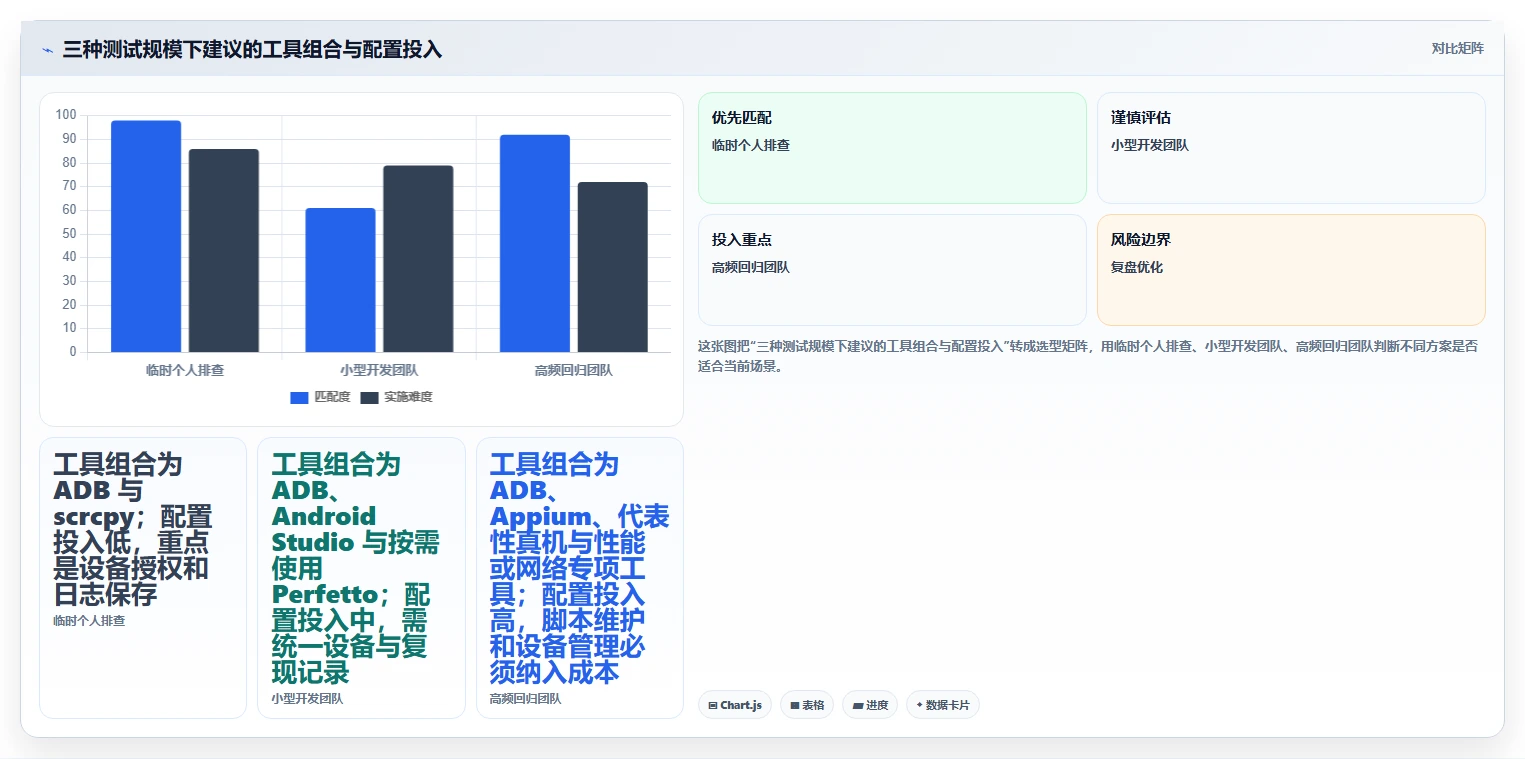The image size is (1525, 759).
Task: Select the green Android Studio 与 Perfetto card
Action: click(x=361, y=578)
